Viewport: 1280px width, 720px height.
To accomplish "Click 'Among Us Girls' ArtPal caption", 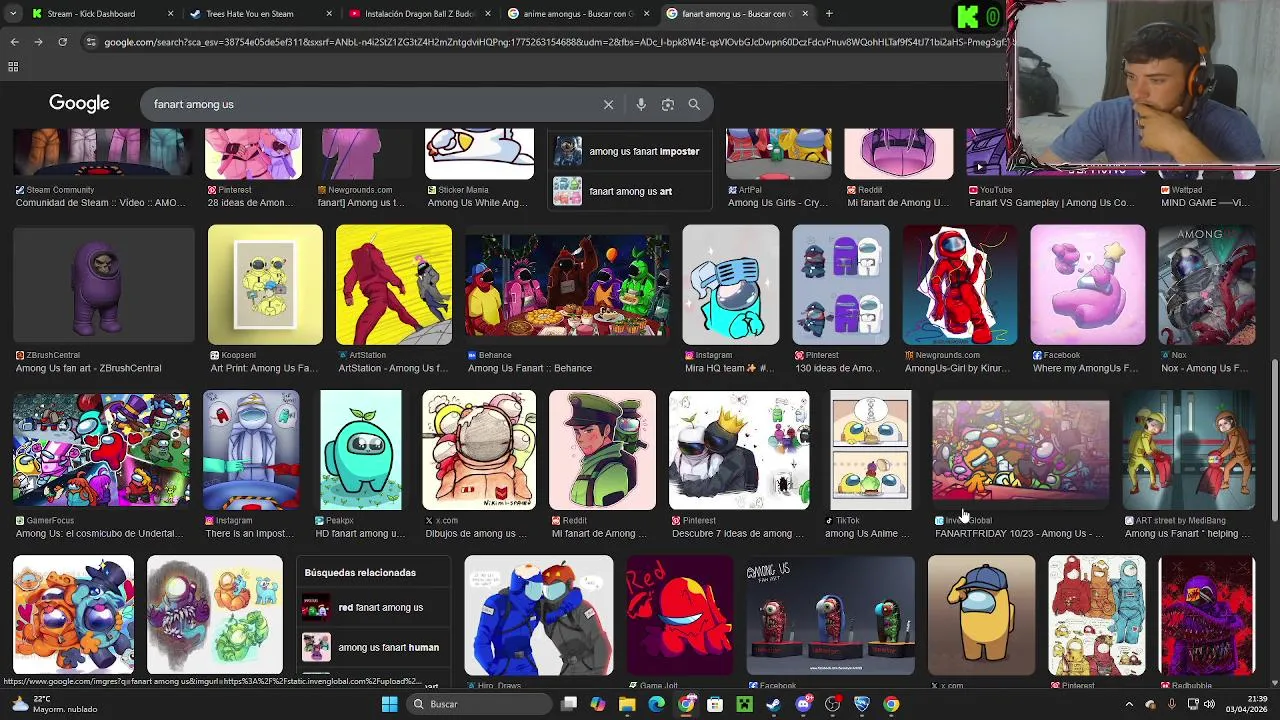I will 778,202.
